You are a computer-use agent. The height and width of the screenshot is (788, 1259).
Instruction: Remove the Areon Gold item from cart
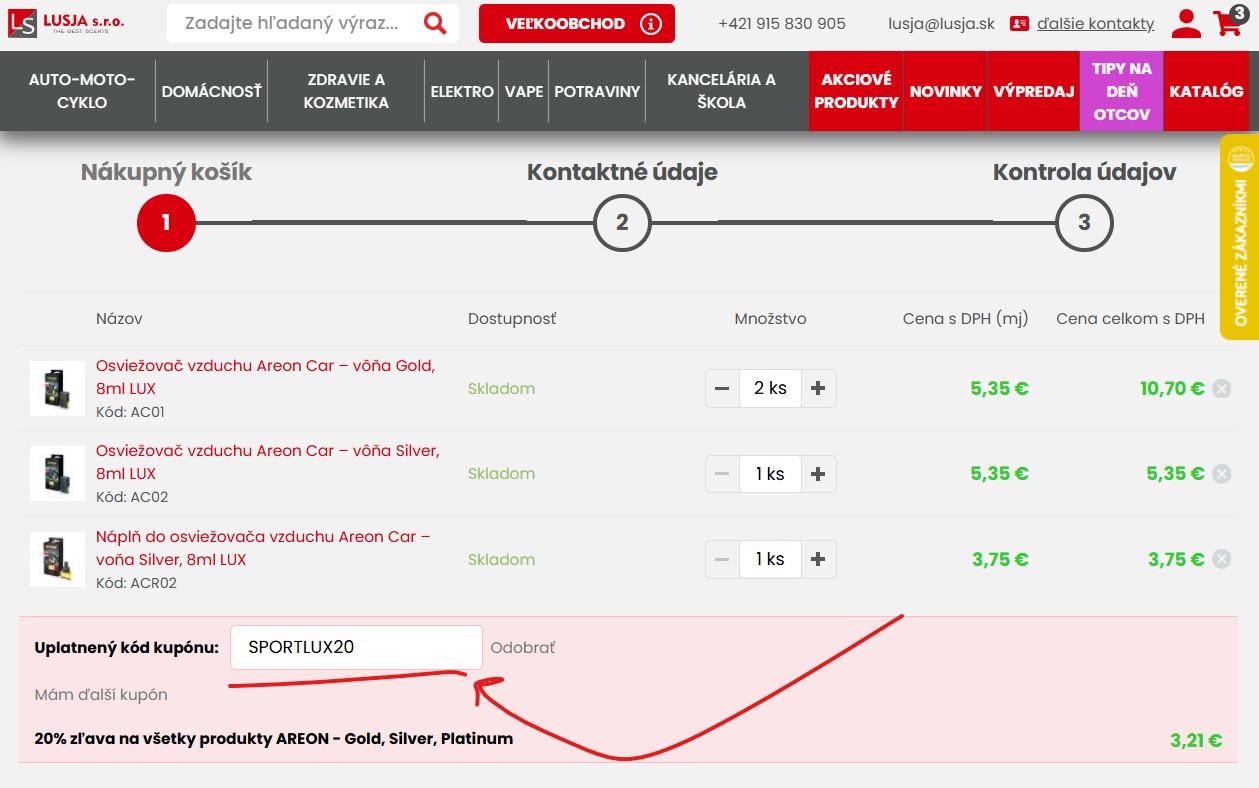coord(1221,389)
